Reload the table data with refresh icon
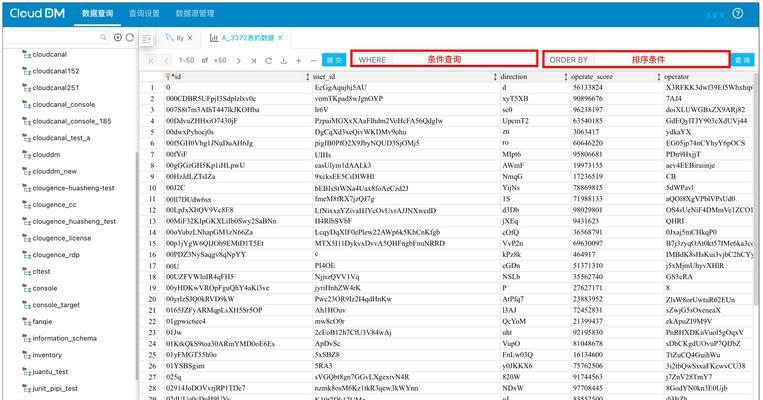Viewport: 763px width, 400px height. [x=268, y=60]
